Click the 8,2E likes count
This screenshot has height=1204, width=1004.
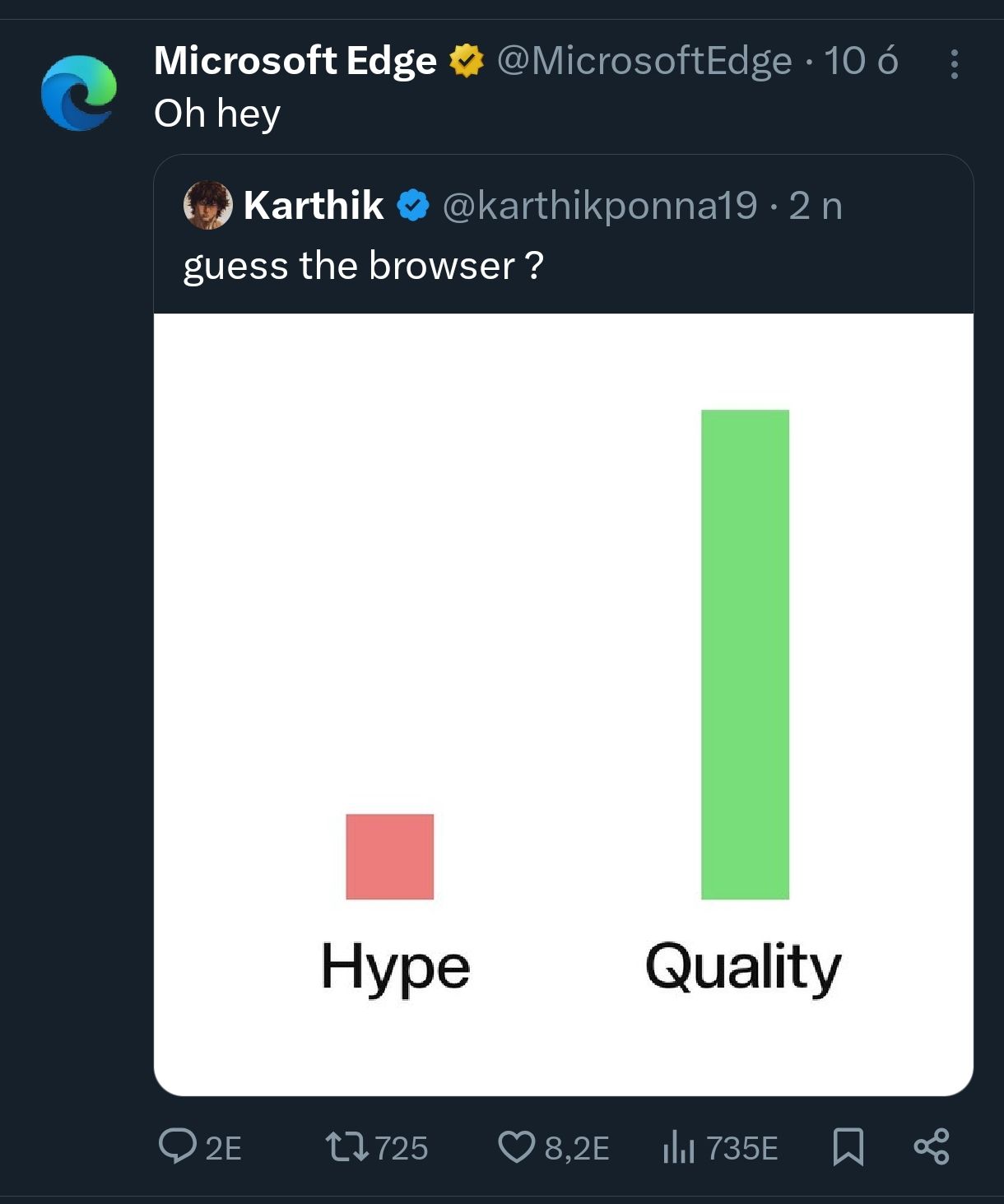(x=576, y=1147)
